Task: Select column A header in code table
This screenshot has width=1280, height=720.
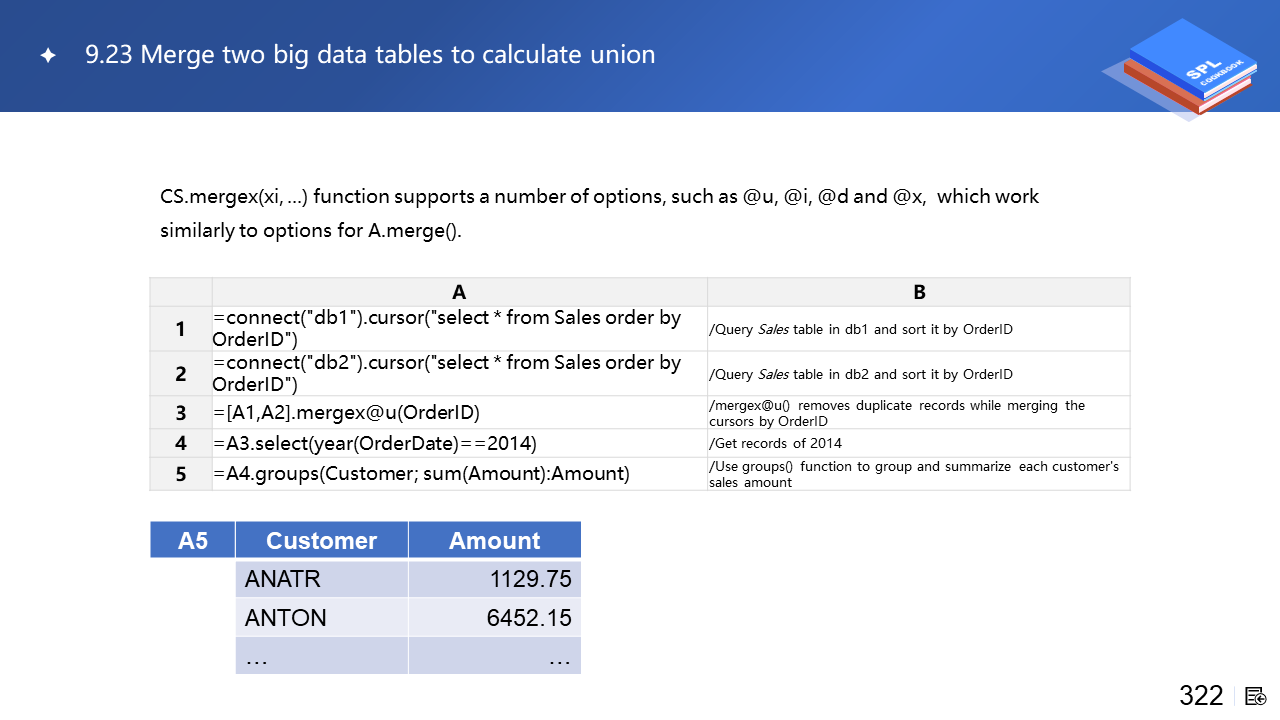Action: 459,292
